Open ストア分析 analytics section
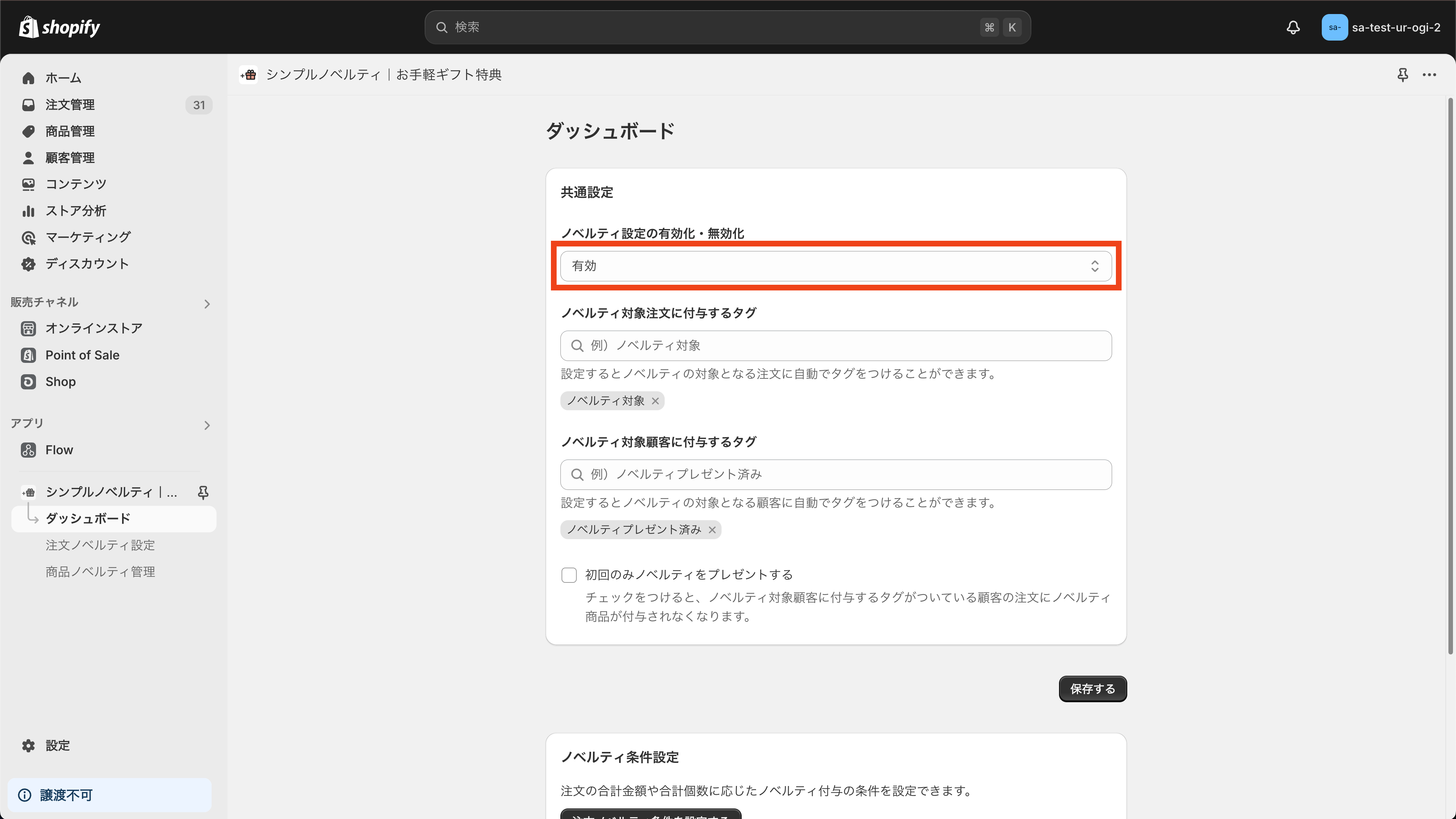Viewport: 1456px width, 819px height. (x=76, y=210)
